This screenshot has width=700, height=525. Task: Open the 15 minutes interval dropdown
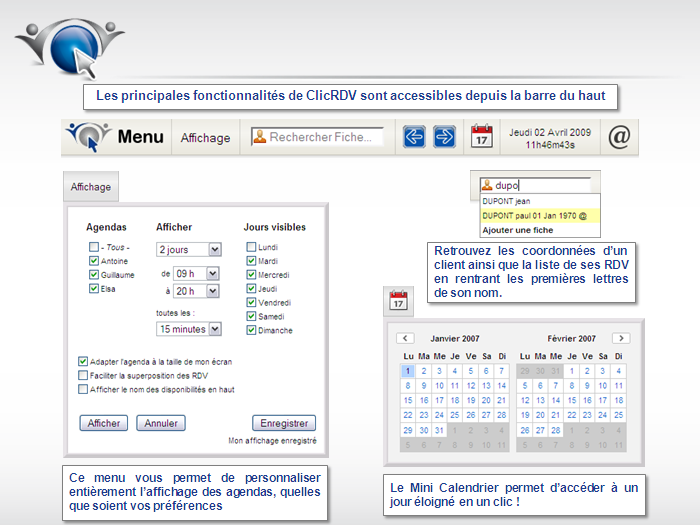coord(189,329)
